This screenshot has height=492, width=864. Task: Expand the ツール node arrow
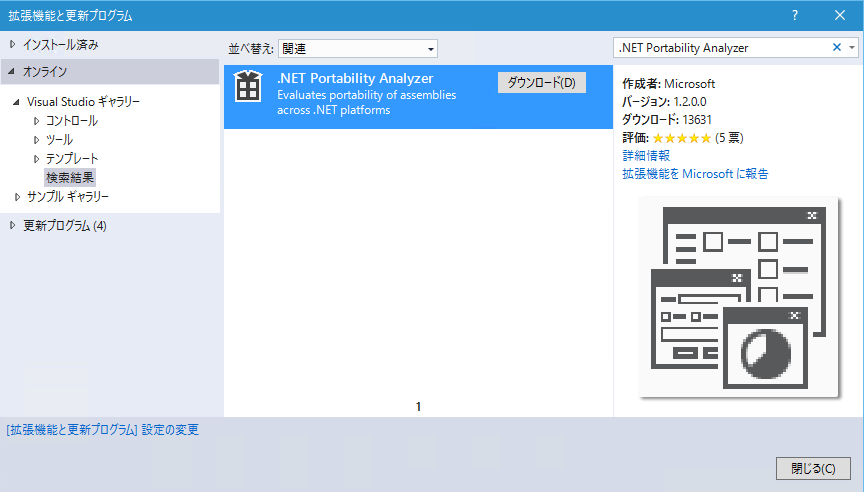36,140
